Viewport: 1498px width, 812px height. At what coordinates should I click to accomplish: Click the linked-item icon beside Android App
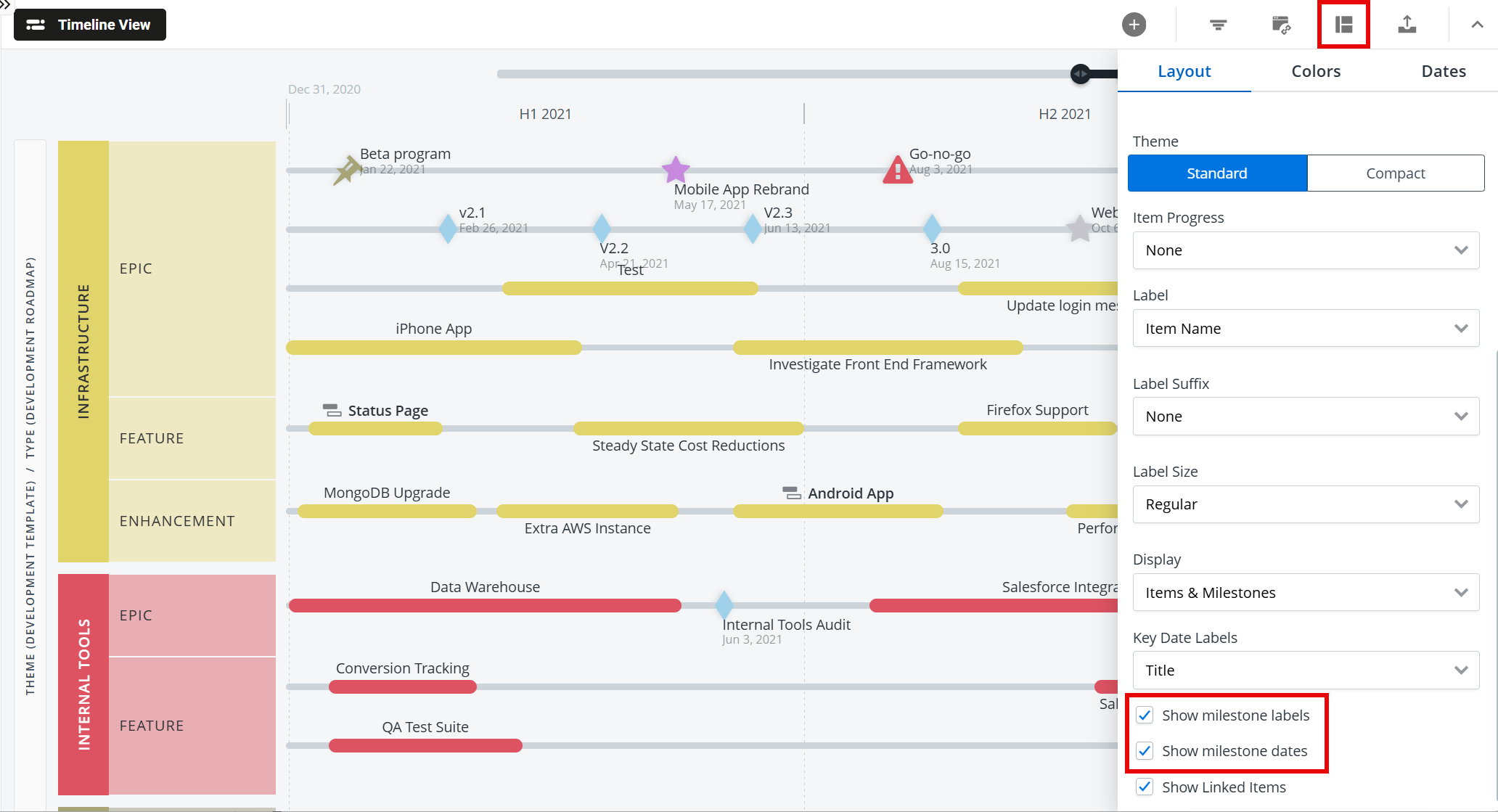pos(790,493)
